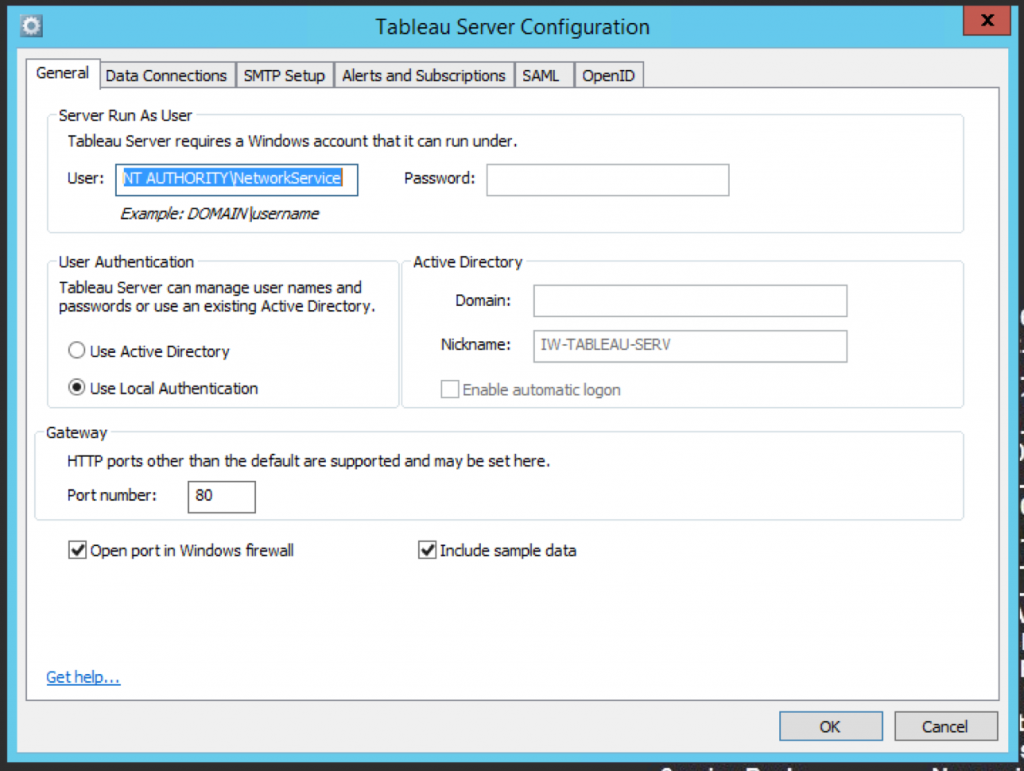Select the Alerts and Subscriptions tab
The height and width of the screenshot is (771, 1024).
tap(424, 76)
